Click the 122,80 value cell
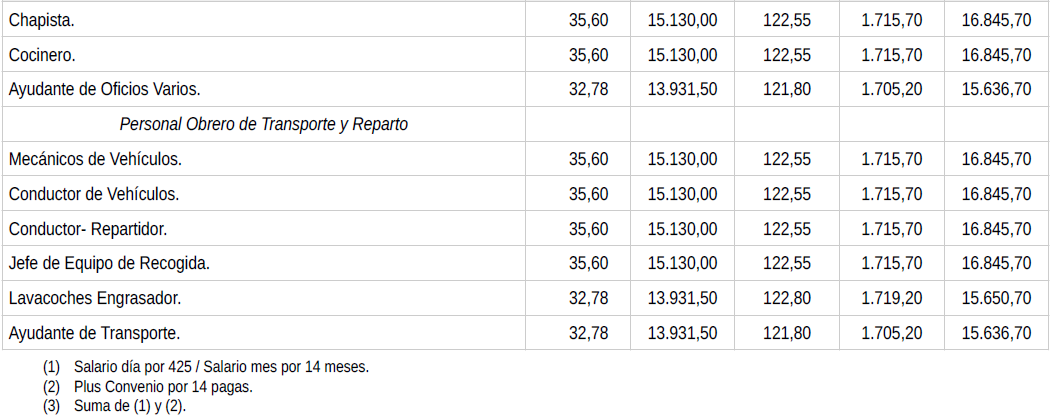 [x=787, y=298]
